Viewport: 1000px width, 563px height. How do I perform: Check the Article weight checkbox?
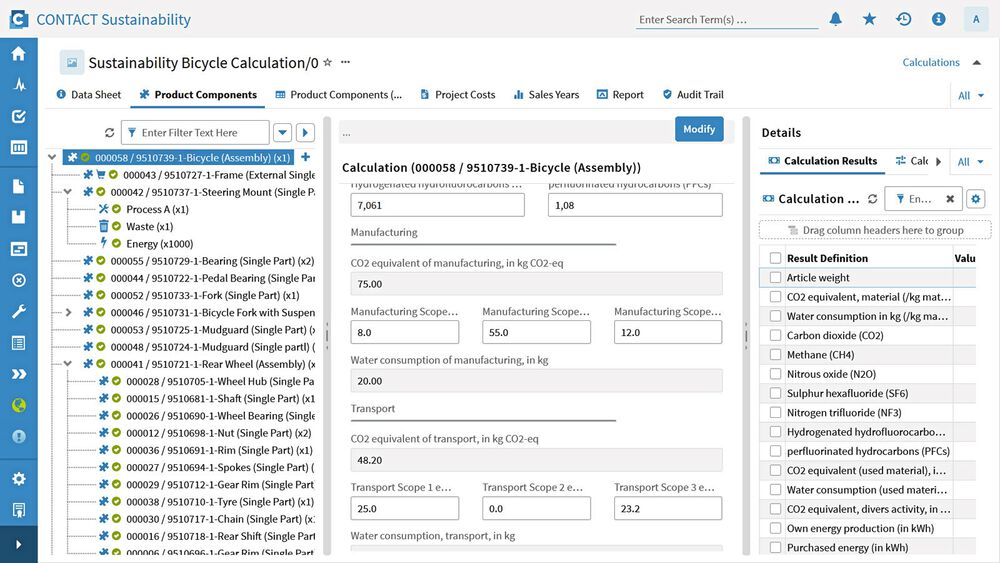[x=775, y=278]
